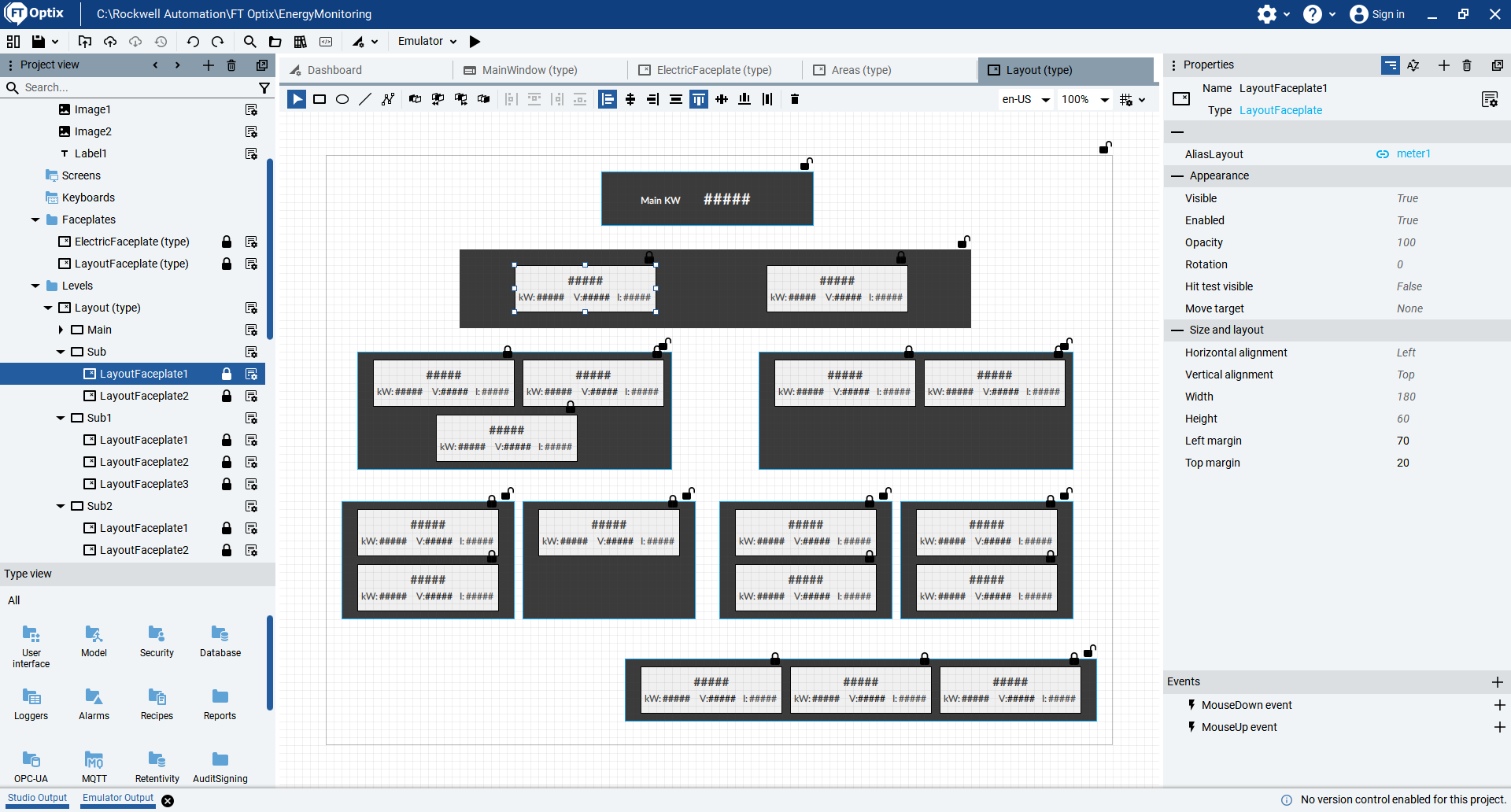Image resolution: width=1511 pixels, height=812 pixels.
Task: Expand the Main tree node
Action: [61, 330]
